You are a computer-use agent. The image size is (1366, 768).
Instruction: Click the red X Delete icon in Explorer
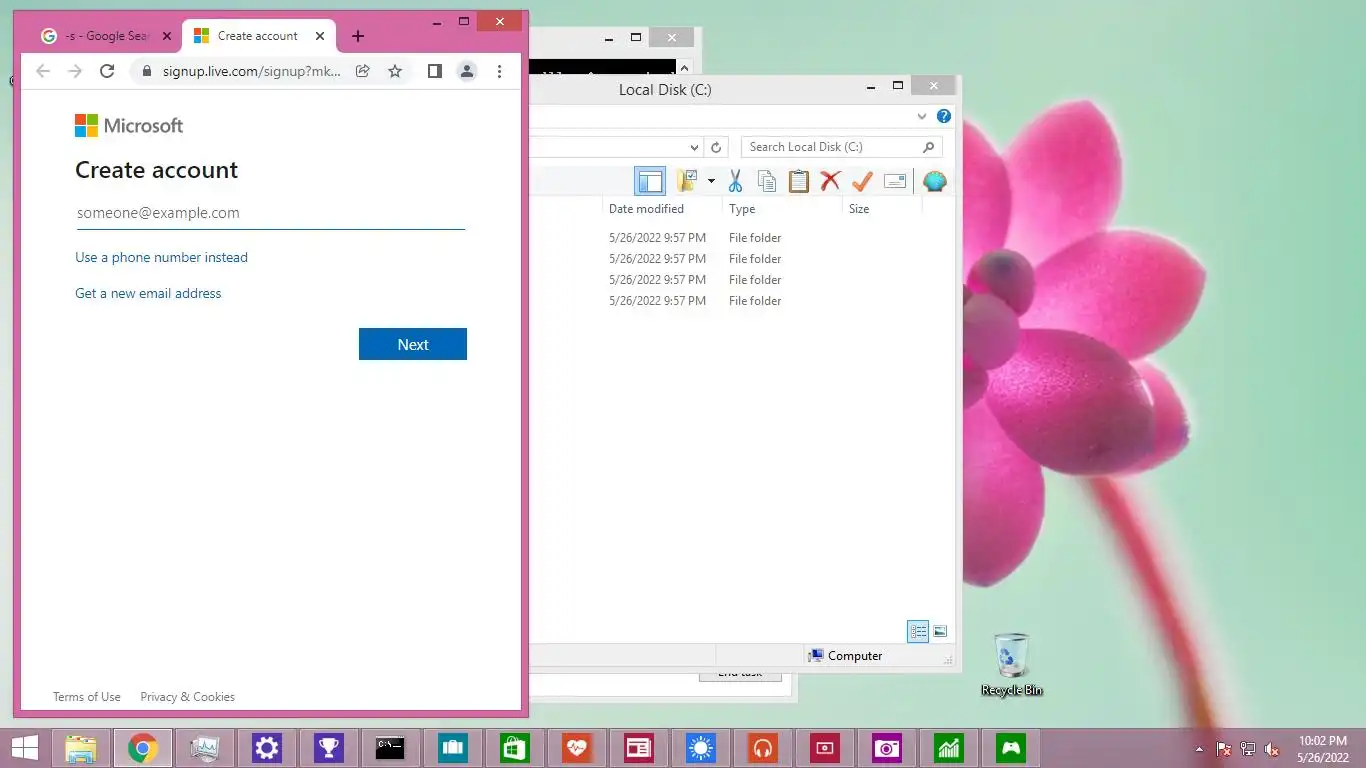tap(830, 181)
